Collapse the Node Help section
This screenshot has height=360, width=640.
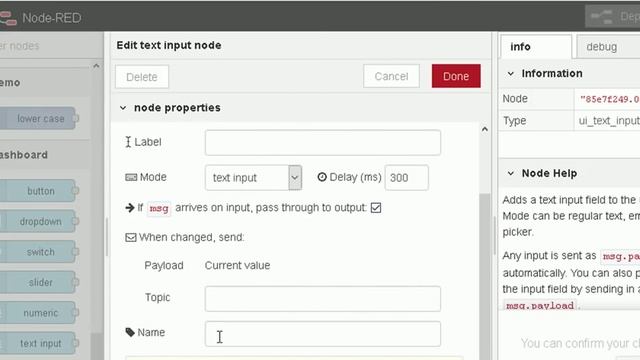(511, 173)
